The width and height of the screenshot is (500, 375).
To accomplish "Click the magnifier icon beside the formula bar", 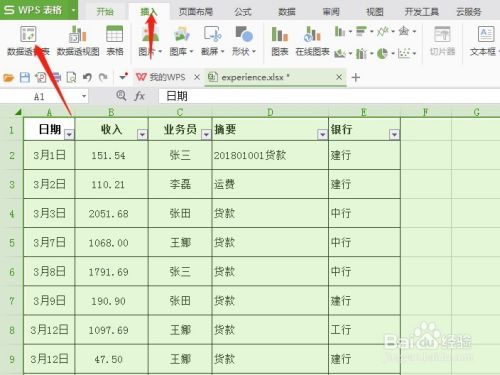I will pos(121,96).
